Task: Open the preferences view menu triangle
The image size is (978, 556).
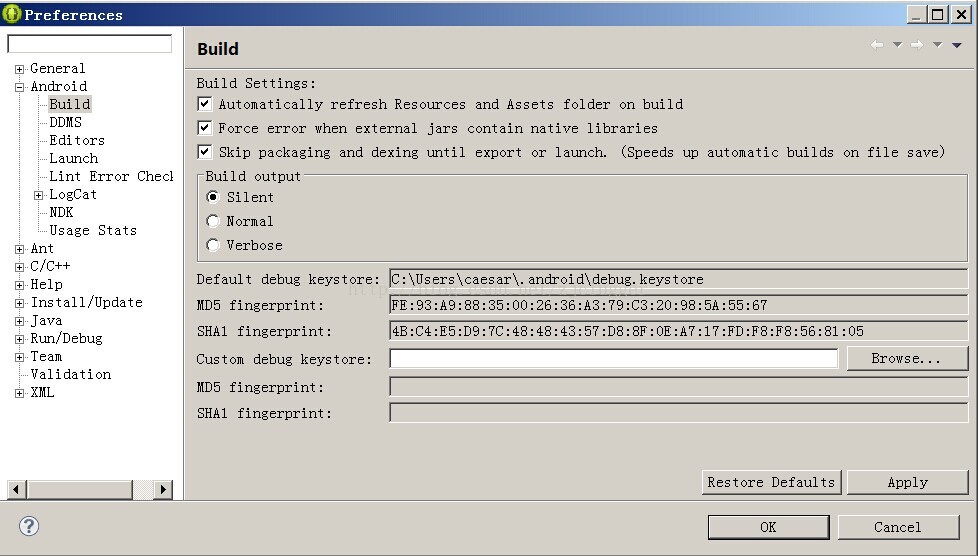Action: click(x=957, y=45)
